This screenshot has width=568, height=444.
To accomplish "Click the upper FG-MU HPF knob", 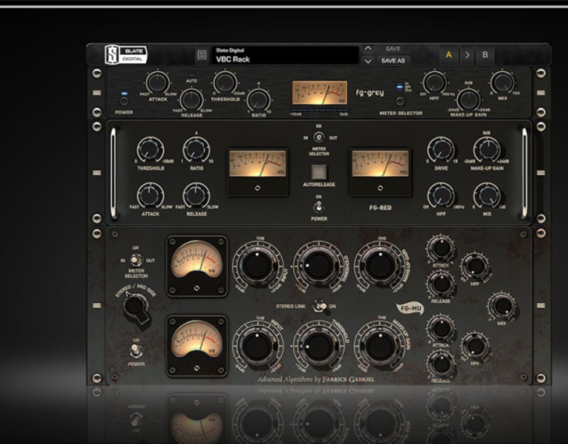I will 475,267.
